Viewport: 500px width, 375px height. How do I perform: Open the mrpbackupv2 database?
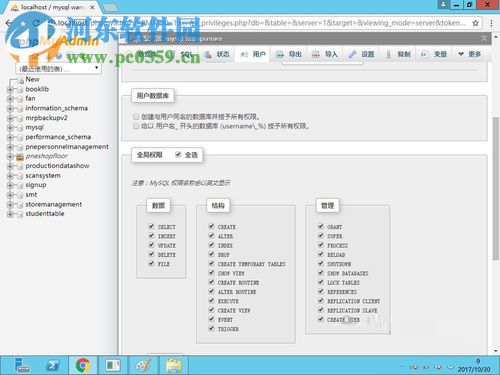click(46, 118)
